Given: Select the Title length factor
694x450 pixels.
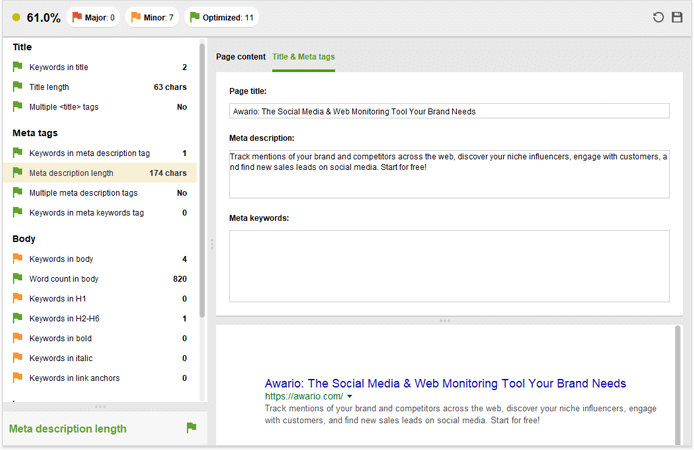Looking at the screenshot, I should click(x=100, y=87).
